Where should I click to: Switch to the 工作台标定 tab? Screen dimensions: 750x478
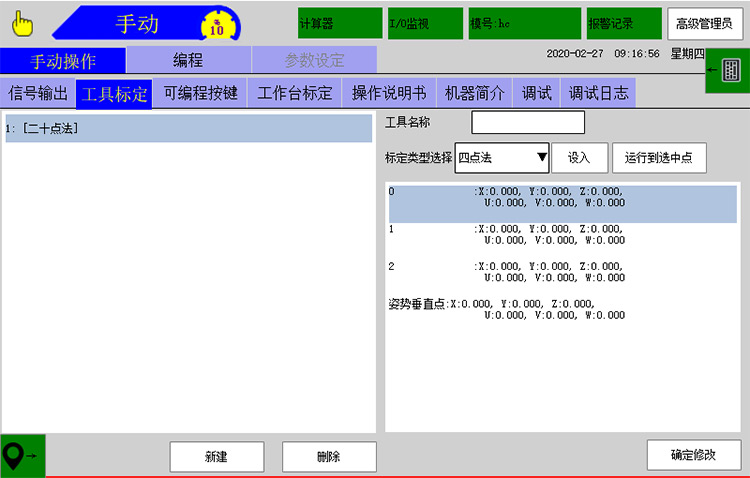click(294, 94)
